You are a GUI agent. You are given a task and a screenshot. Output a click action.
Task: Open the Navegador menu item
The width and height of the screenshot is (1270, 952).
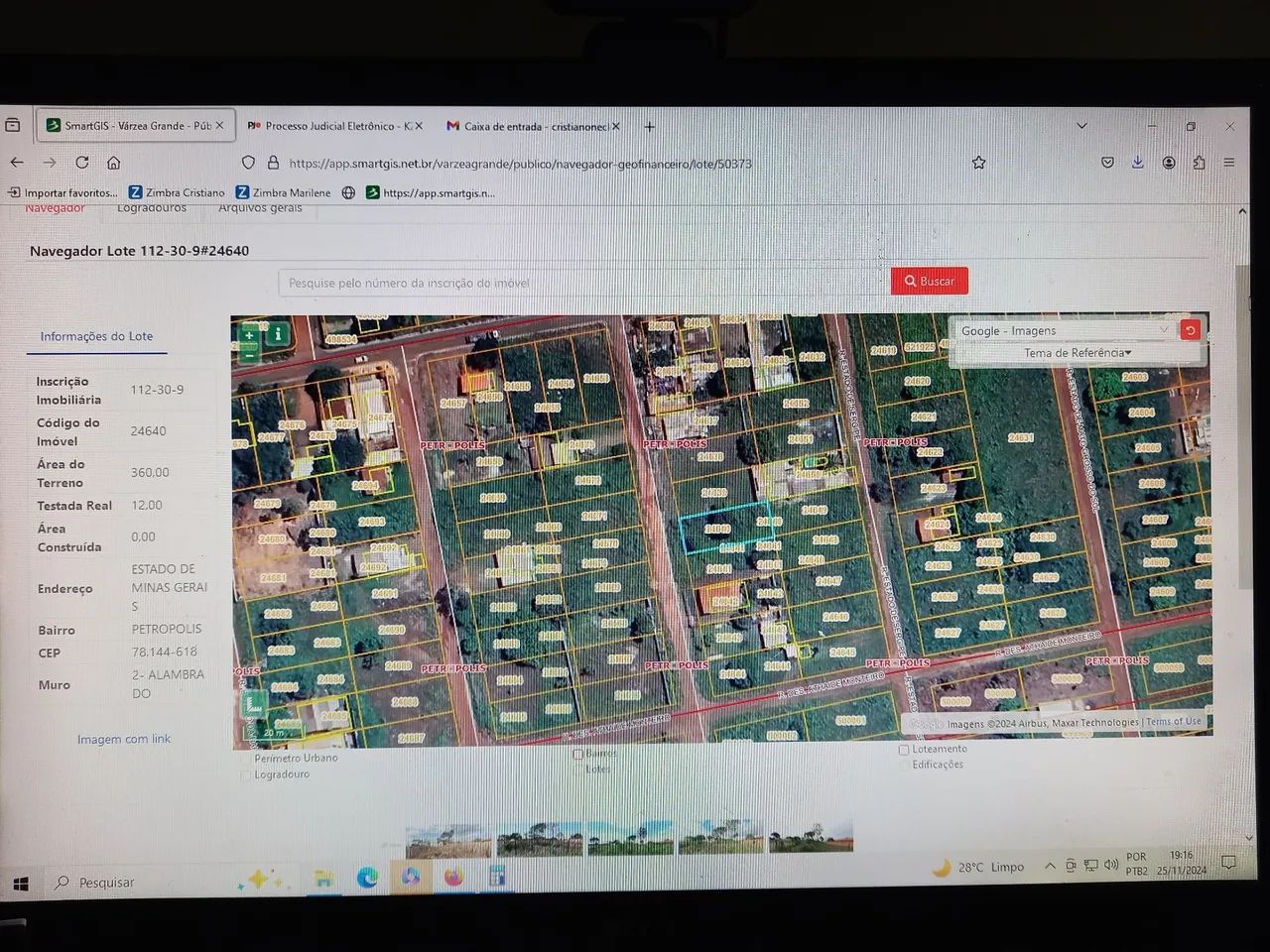click(x=56, y=208)
